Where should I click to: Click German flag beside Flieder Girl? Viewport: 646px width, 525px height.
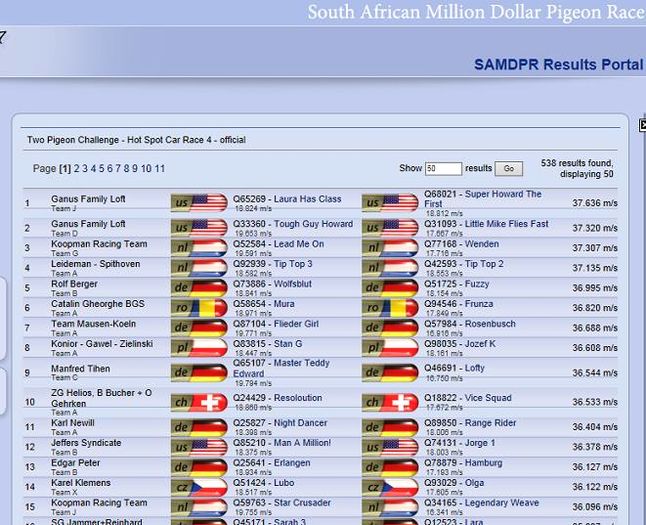point(199,328)
